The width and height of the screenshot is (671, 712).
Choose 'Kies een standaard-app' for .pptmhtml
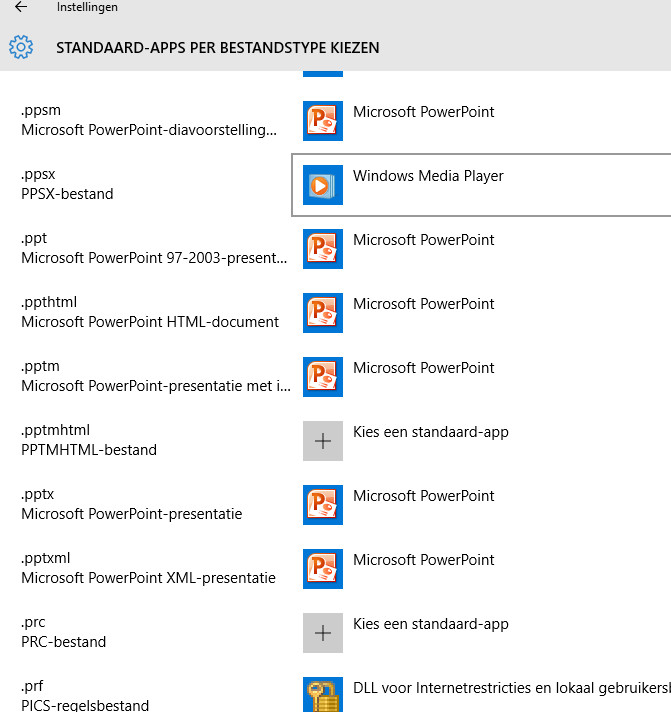coord(431,432)
